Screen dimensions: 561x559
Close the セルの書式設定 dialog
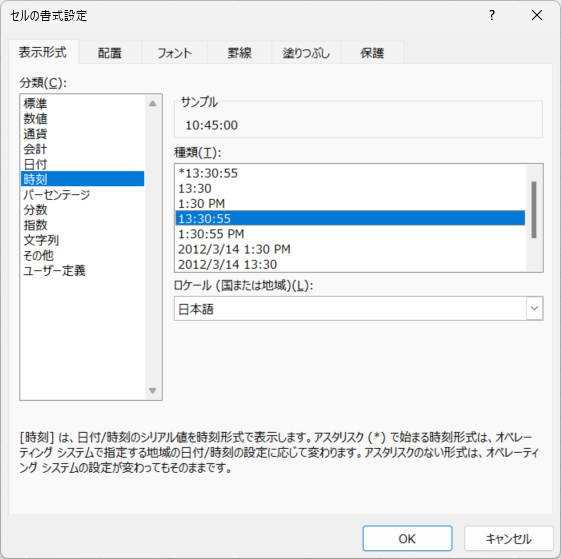pos(537,15)
